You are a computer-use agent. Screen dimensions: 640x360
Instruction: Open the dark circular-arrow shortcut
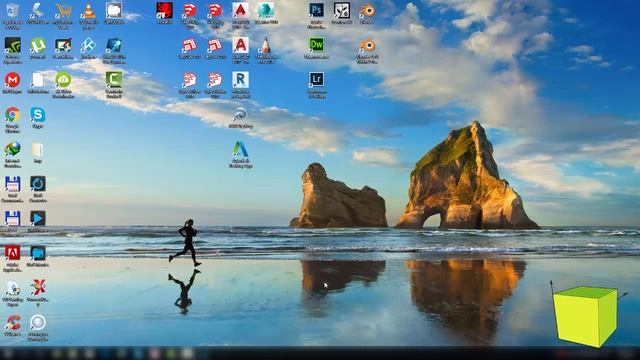point(38,184)
